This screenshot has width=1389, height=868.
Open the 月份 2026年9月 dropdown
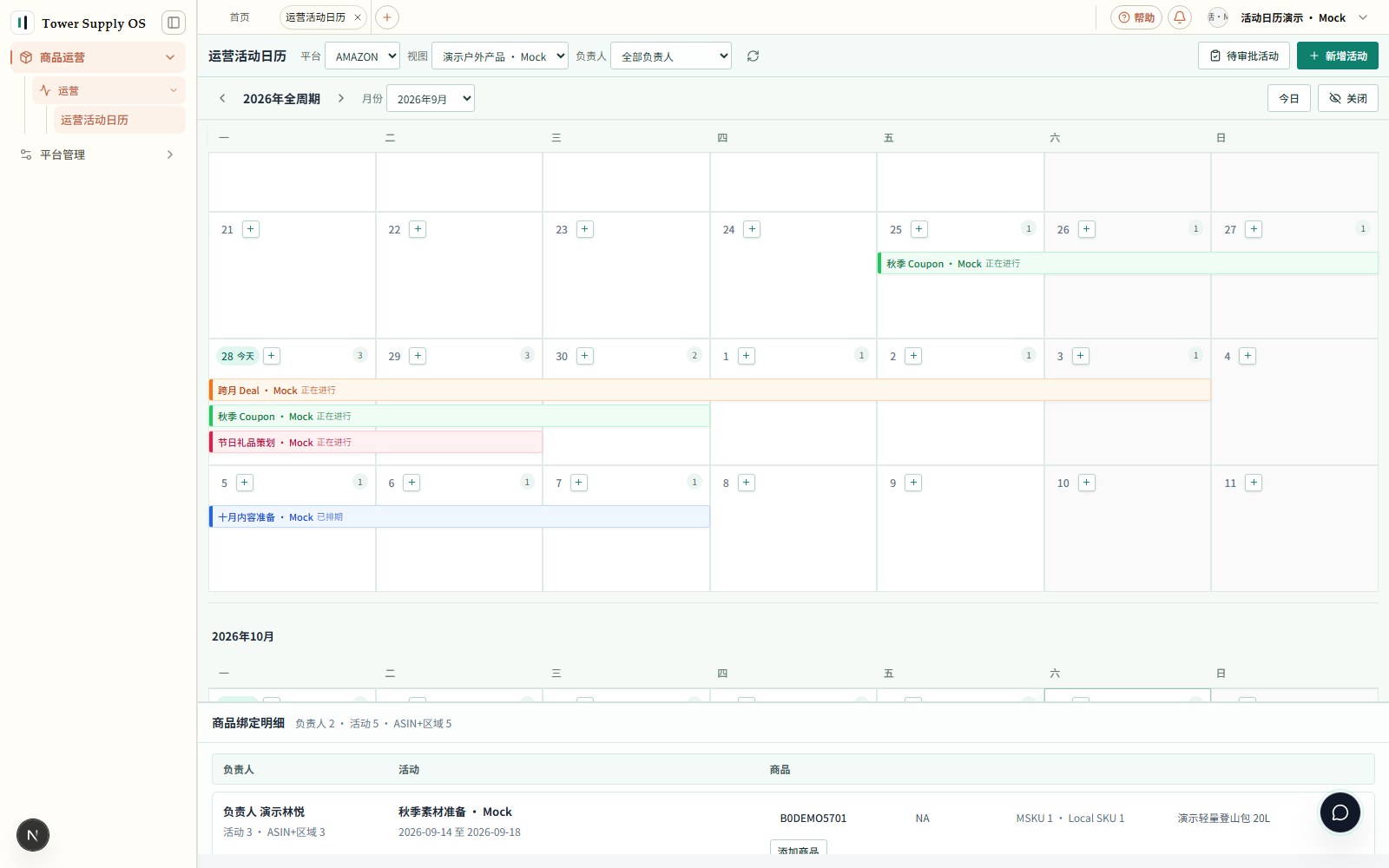tap(431, 98)
